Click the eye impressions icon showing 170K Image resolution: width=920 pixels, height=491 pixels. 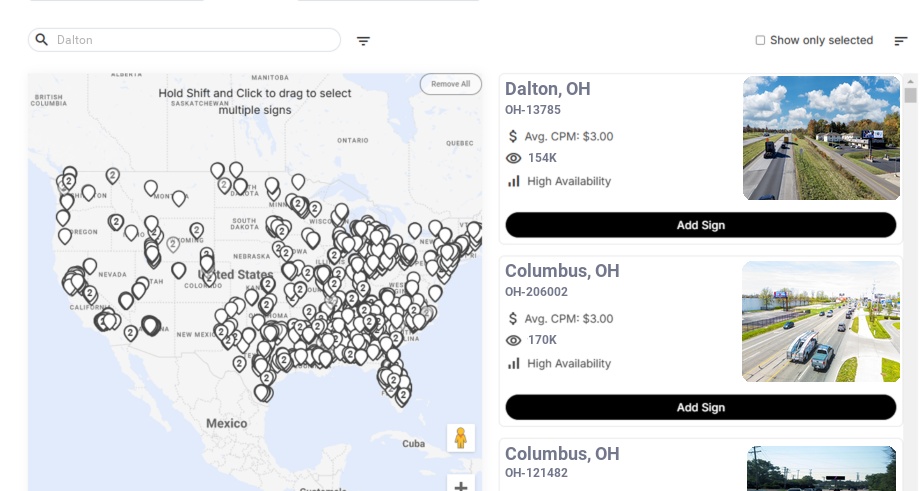[x=514, y=340]
